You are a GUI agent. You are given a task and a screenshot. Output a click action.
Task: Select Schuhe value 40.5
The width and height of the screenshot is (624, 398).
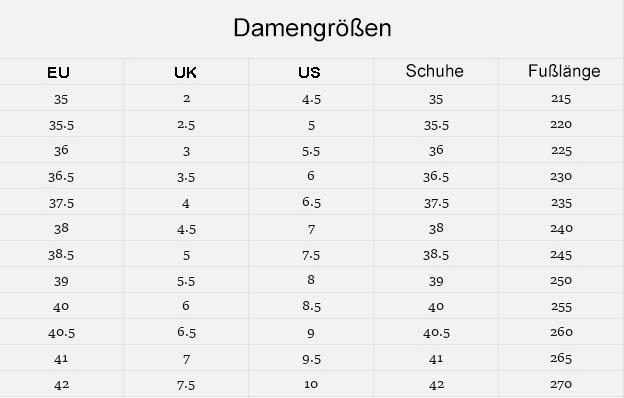pos(437,333)
